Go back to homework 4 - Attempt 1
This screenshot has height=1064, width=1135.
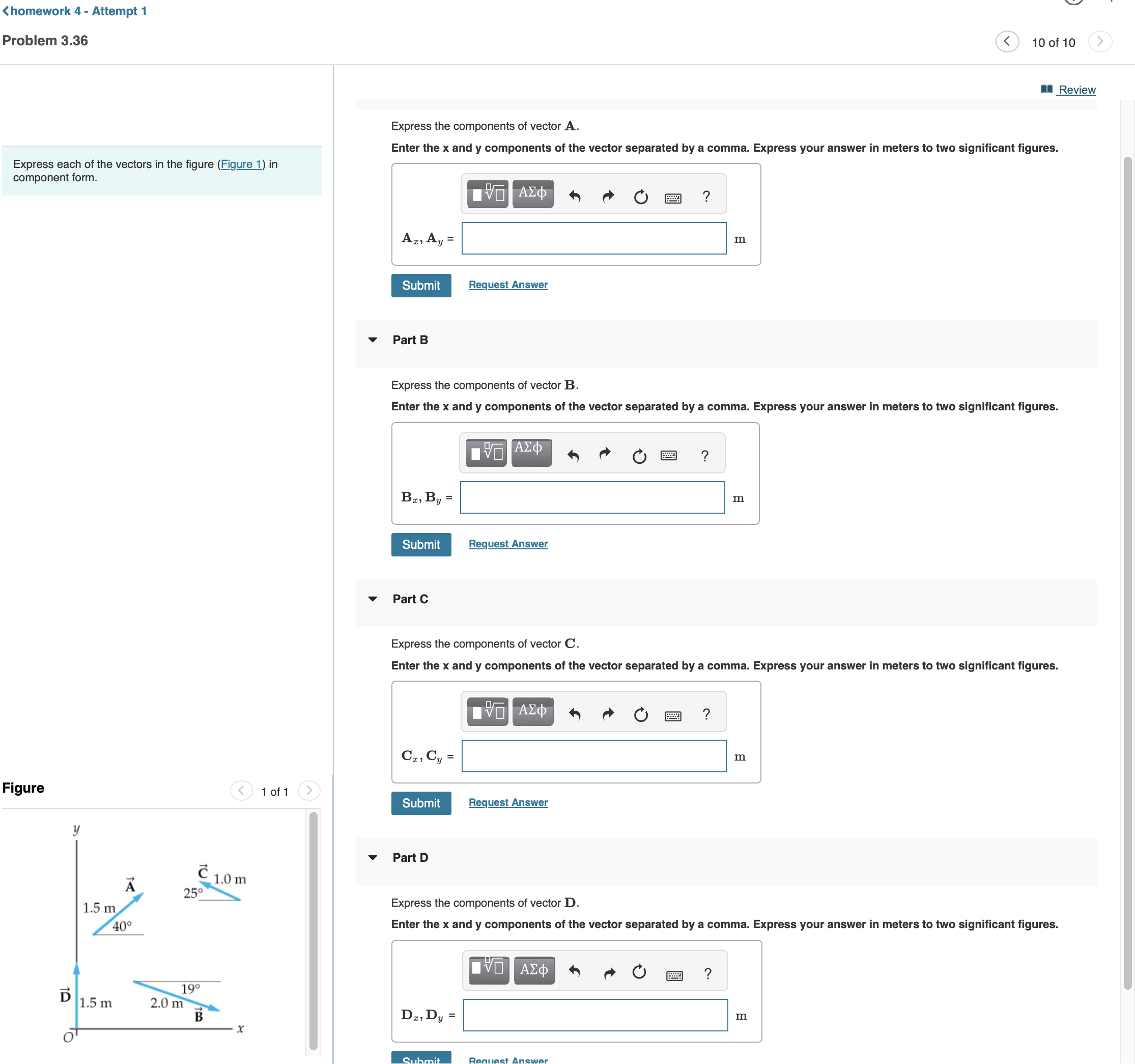click(x=75, y=11)
